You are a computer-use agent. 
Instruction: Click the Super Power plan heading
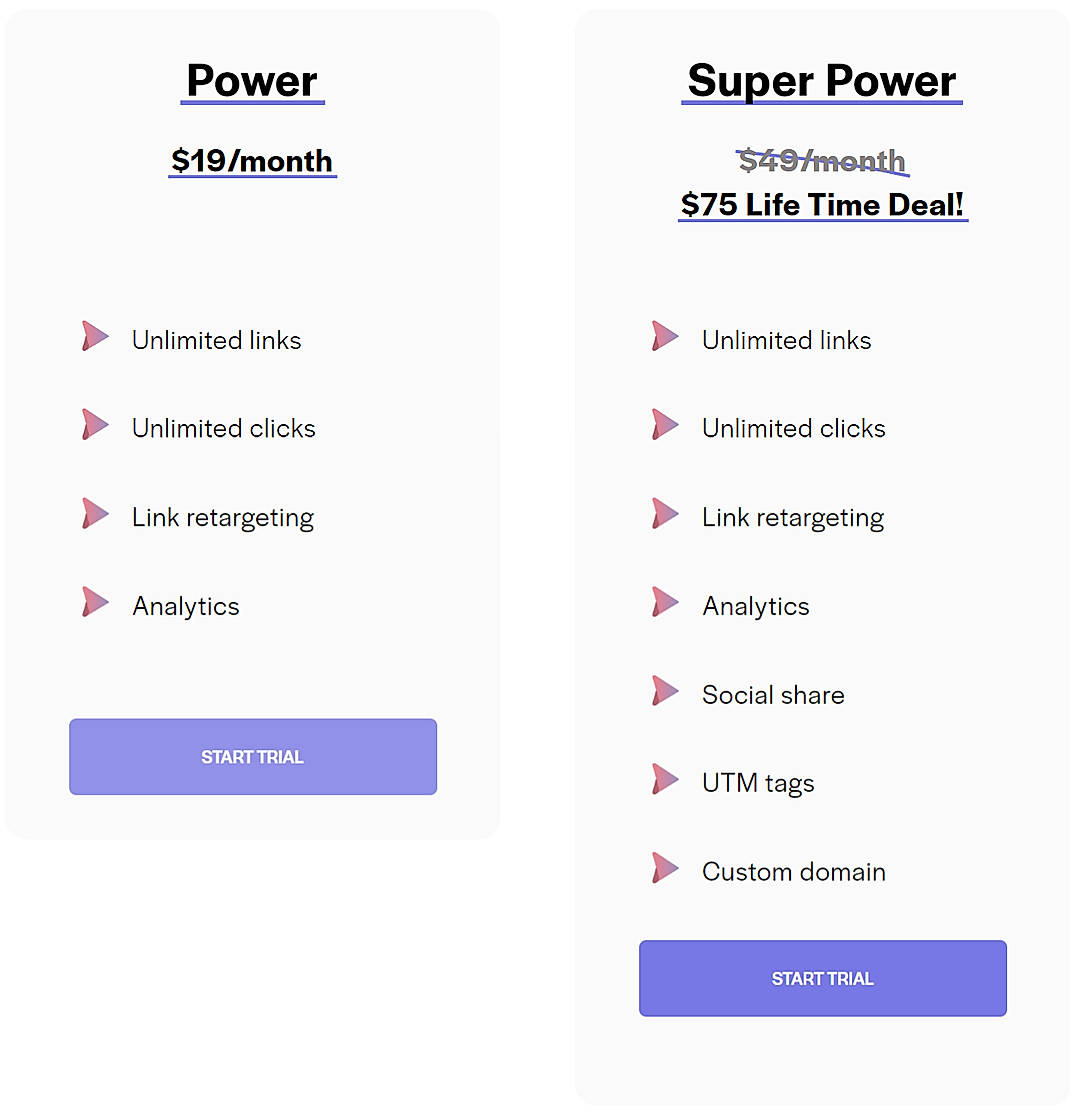point(822,80)
